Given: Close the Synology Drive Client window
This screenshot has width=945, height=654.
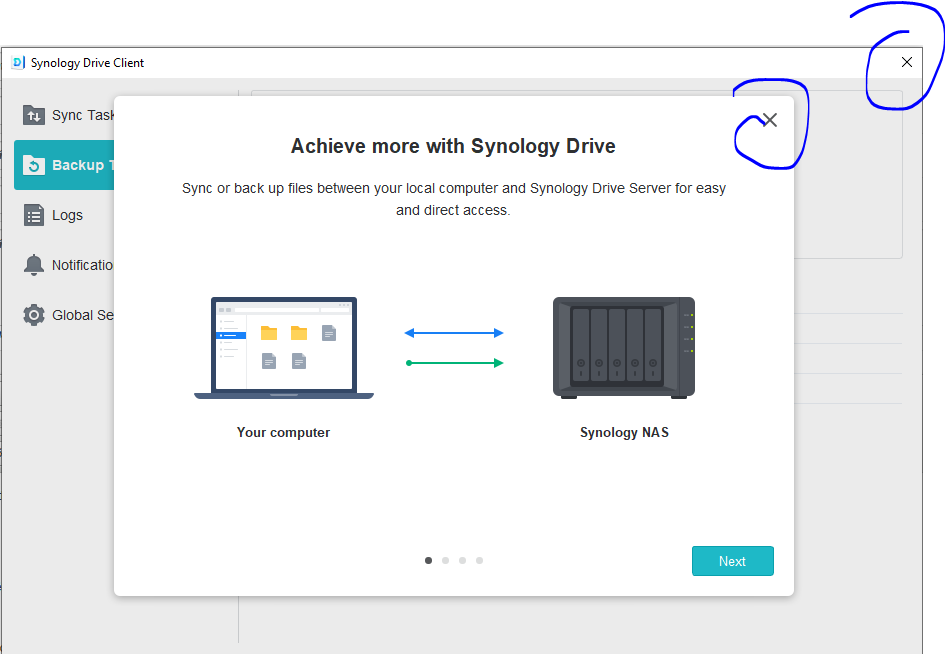Looking at the screenshot, I should point(906,62).
